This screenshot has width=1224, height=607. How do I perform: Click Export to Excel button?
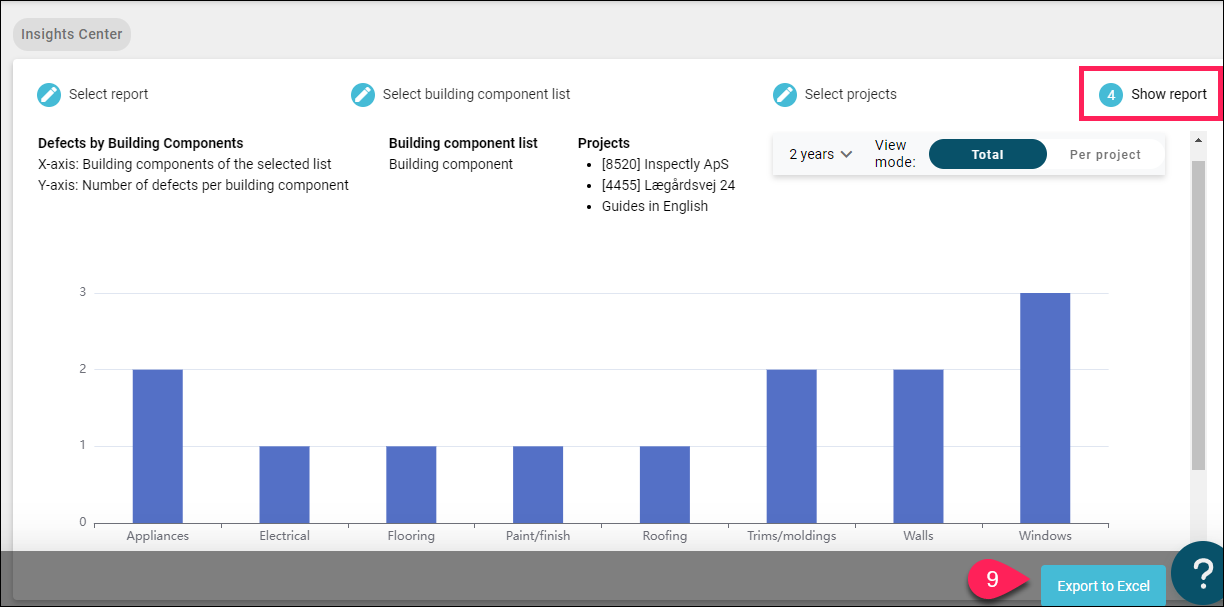[1103, 586]
